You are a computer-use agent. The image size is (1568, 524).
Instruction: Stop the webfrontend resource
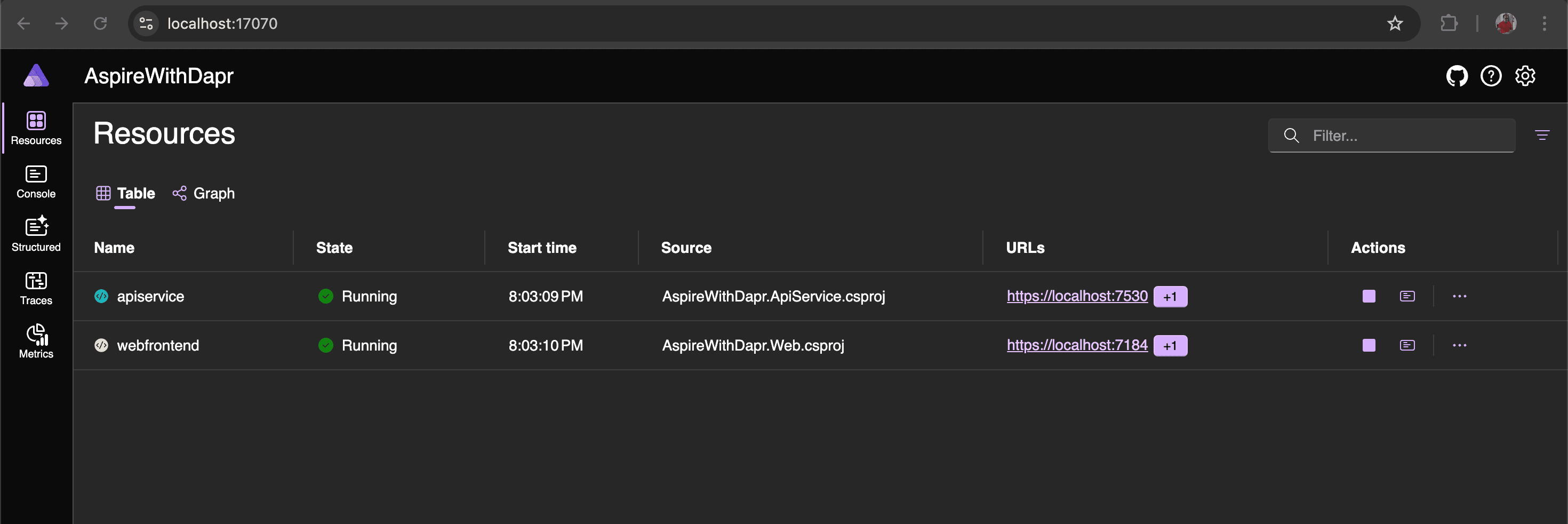click(x=1369, y=345)
